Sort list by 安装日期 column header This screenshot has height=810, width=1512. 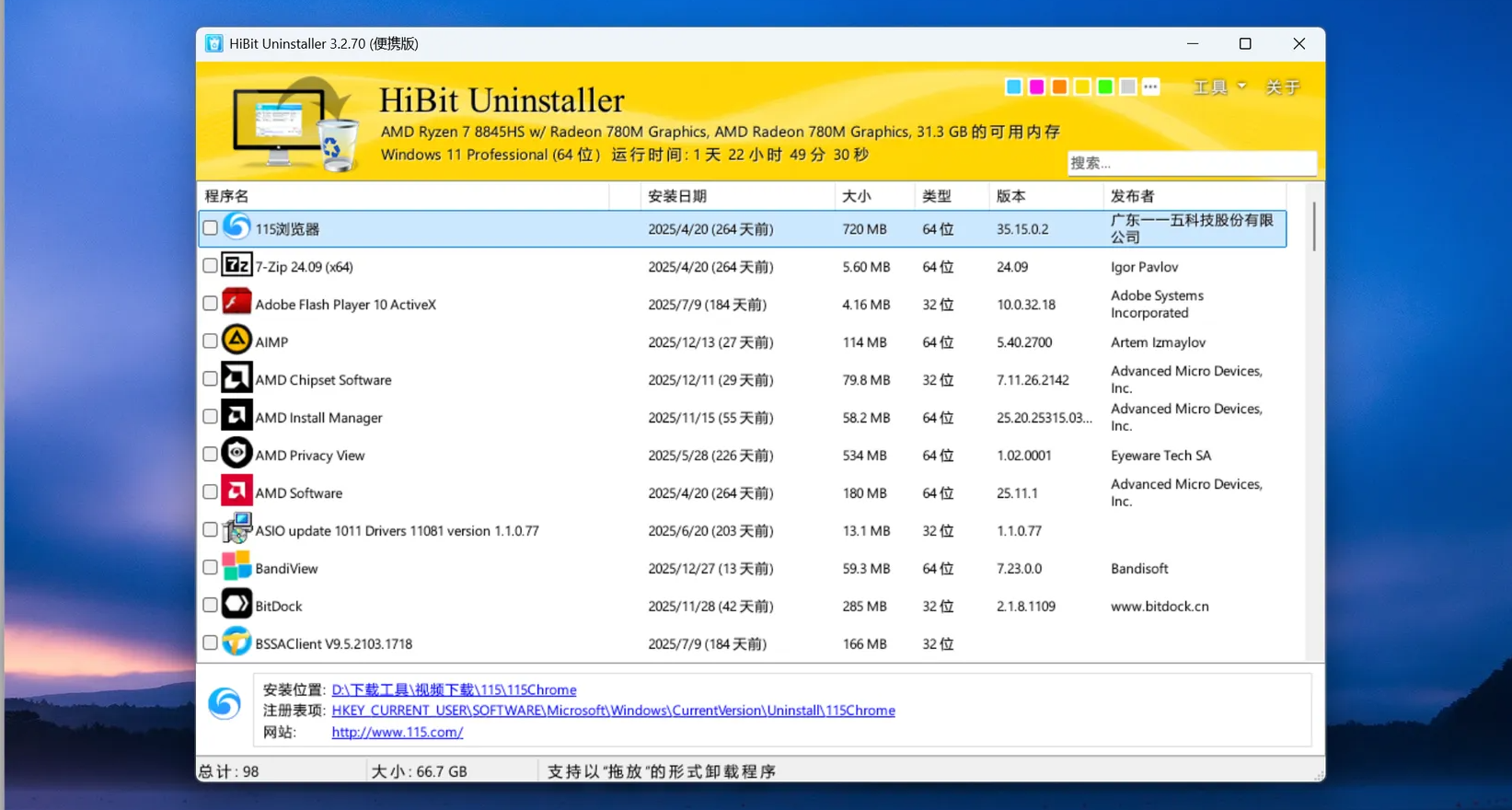677,196
